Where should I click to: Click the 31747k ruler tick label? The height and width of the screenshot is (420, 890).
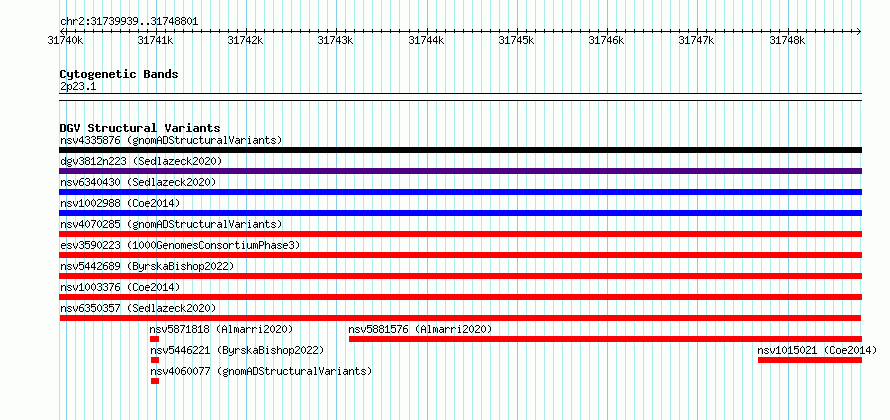pyautogui.click(x=698, y=40)
